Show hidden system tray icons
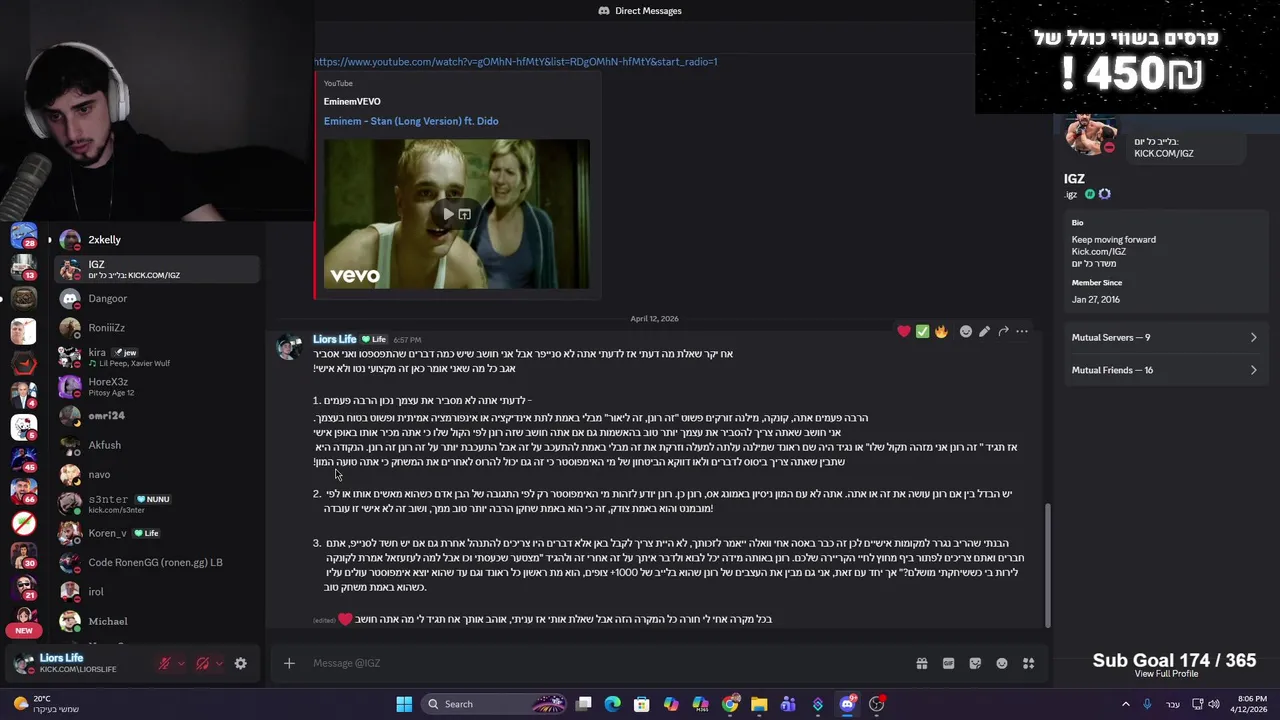This screenshot has height=720, width=1280. coord(1126,704)
